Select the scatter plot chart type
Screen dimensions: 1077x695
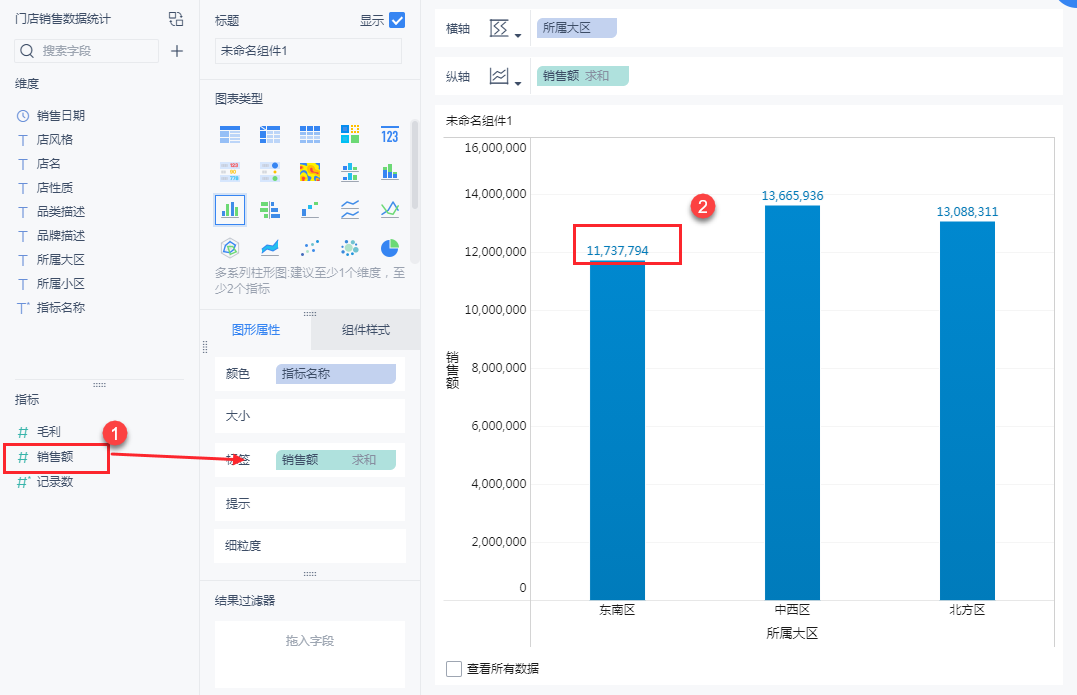(310, 247)
